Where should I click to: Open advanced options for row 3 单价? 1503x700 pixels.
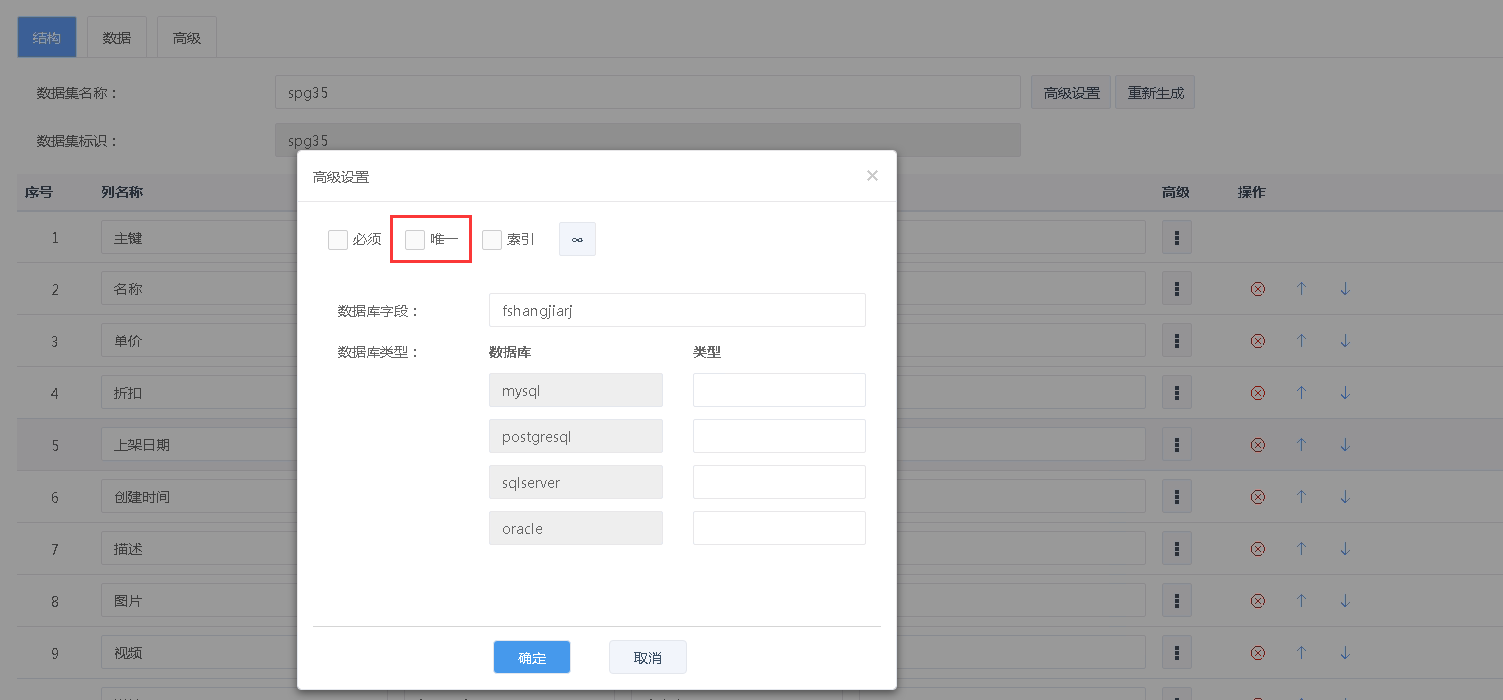[1177, 341]
